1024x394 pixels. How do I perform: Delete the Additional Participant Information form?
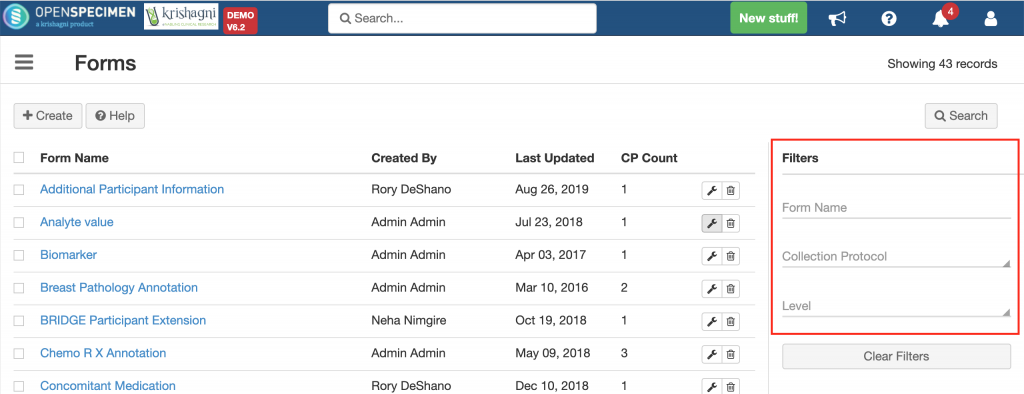coord(731,191)
